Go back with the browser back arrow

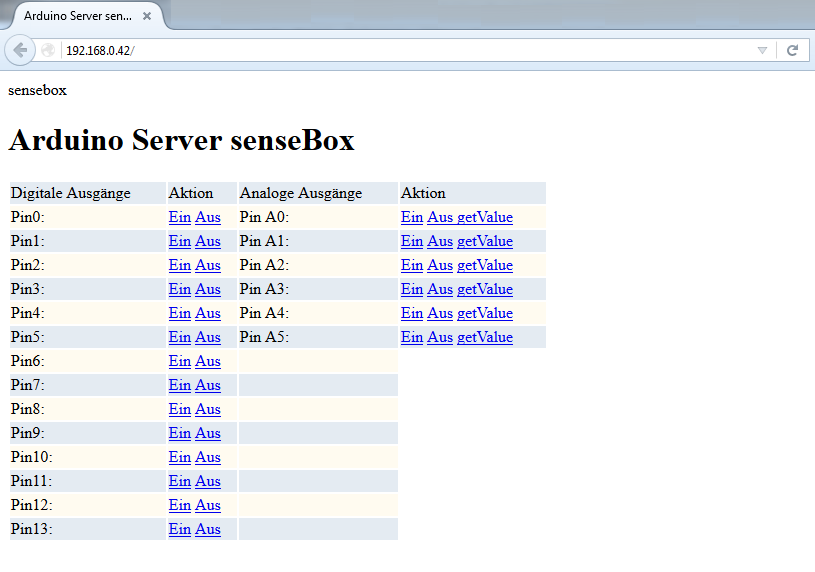[20, 50]
